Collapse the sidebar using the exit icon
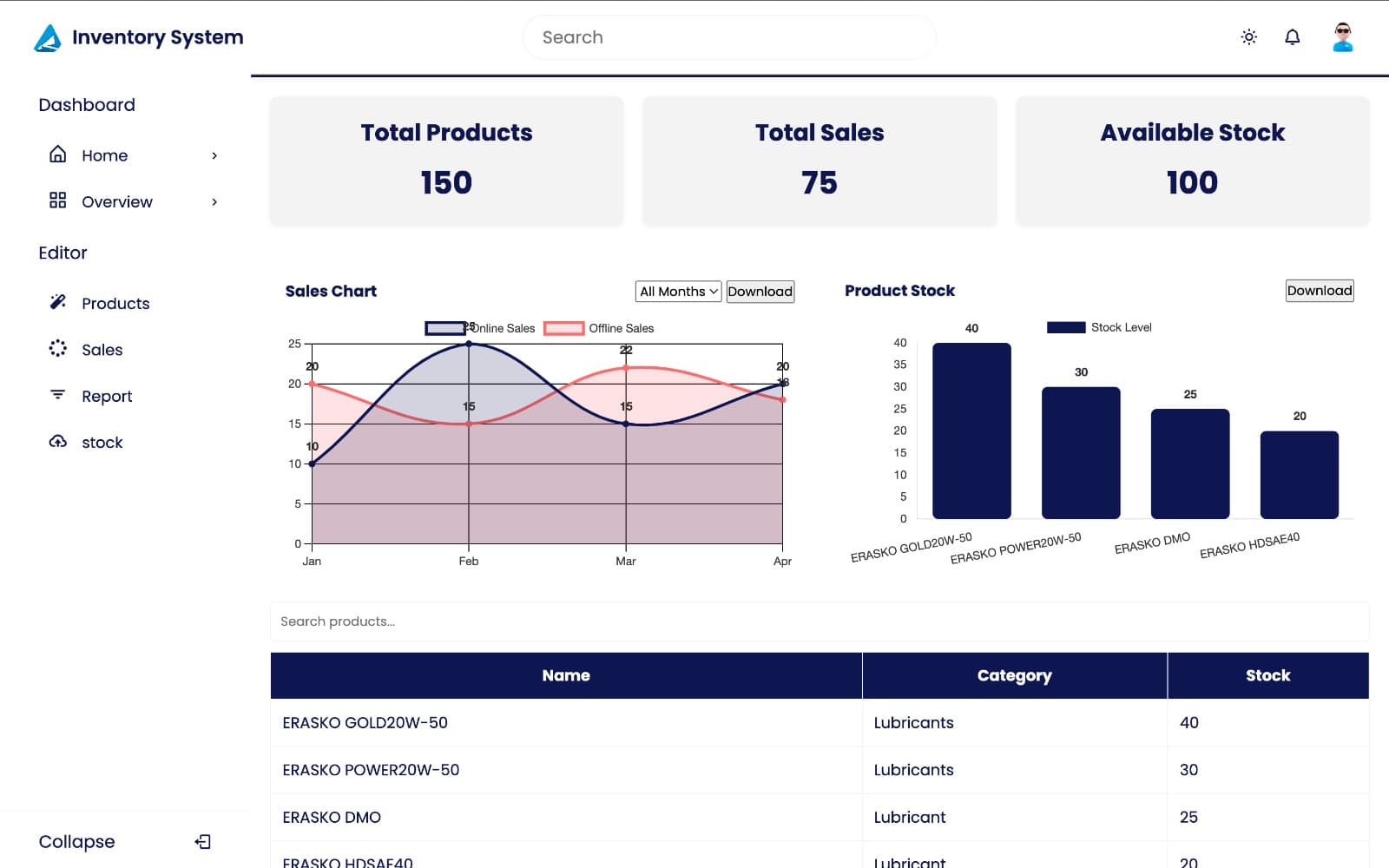This screenshot has height=868, width=1389. 202,841
